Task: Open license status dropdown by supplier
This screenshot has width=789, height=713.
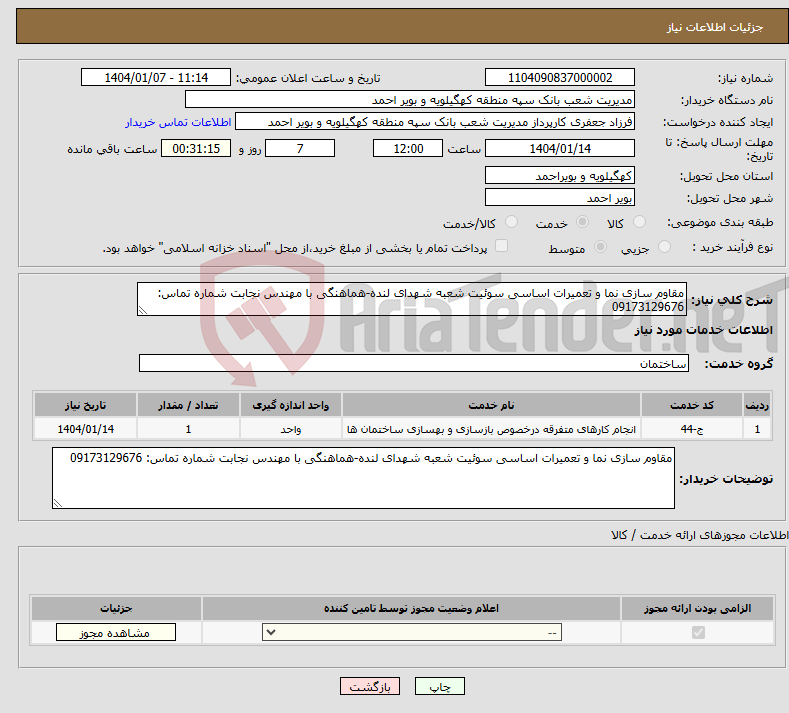Action: [x=412, y=632]
